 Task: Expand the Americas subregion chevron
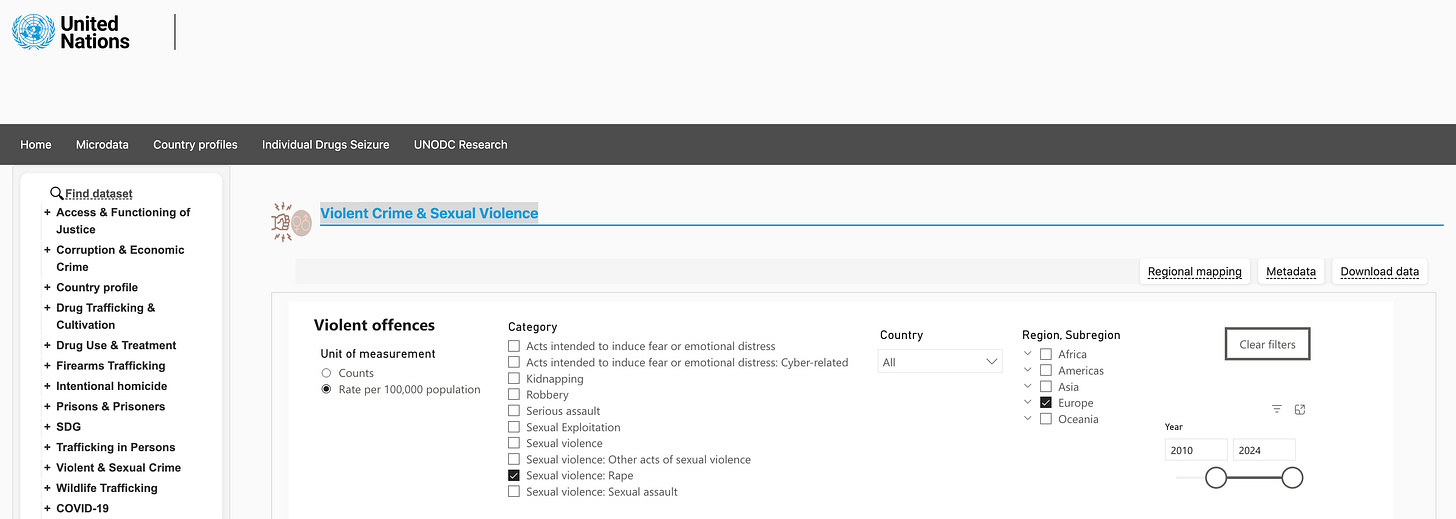click(1028, 370)
